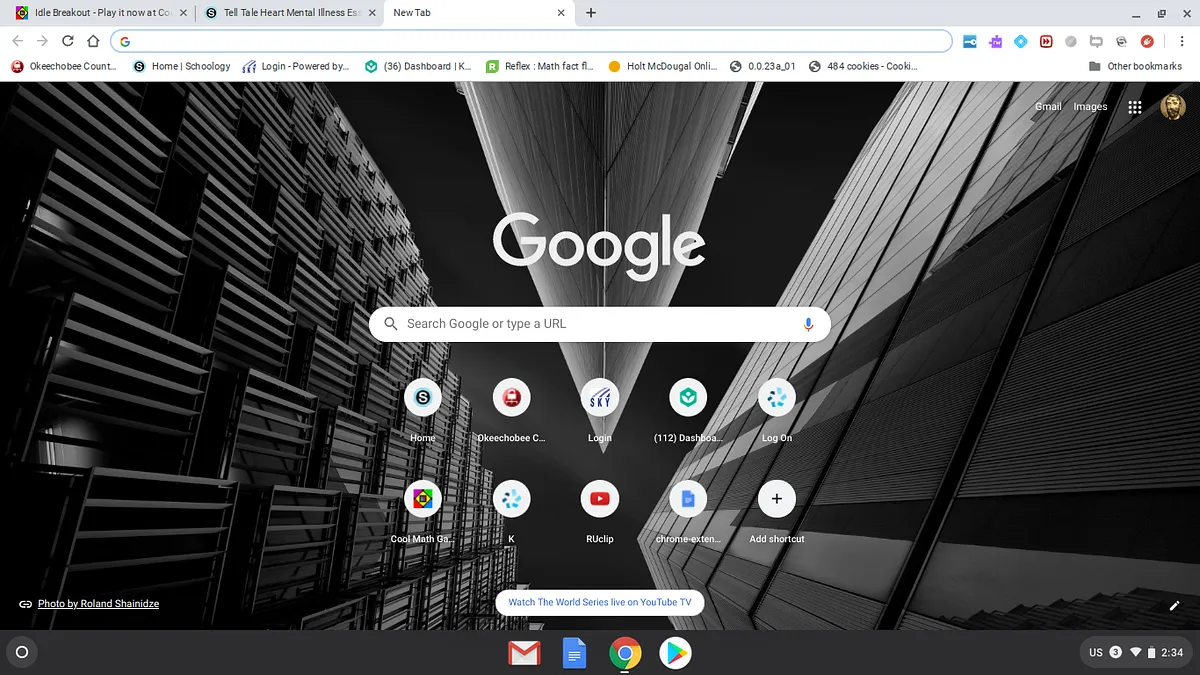1200x675 pixels.
Task: Expand the Other bookmarks folder
Action: [x=1135, y=66]
